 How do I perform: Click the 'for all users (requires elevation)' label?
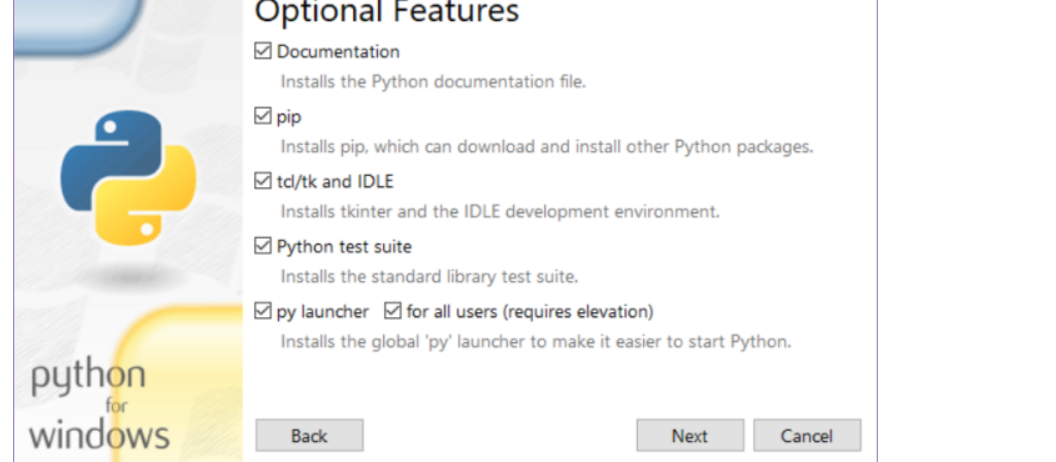pyautogui.click(x=529, y=311)
